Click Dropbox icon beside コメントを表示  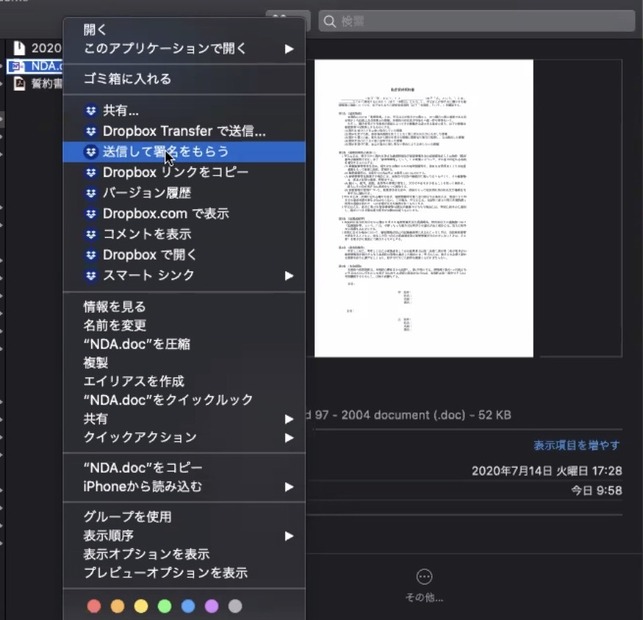91,234
